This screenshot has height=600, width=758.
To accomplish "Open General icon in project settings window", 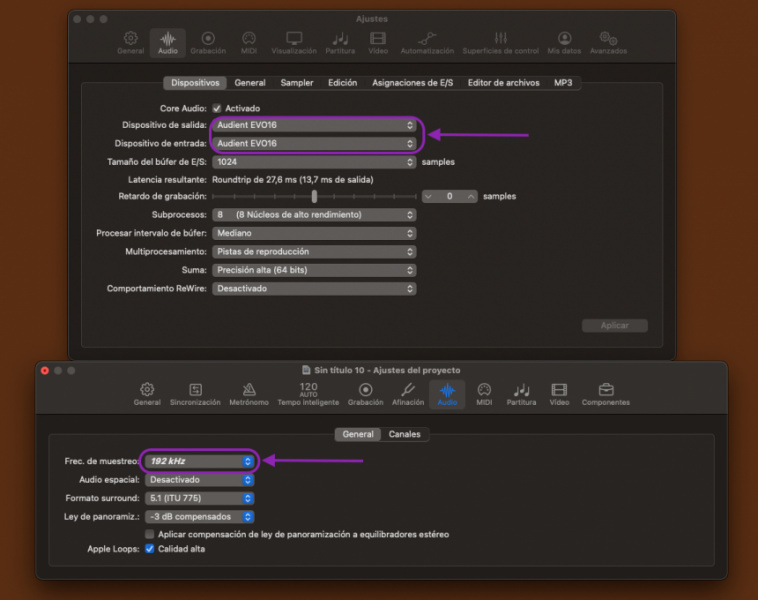I will (147, 394).
